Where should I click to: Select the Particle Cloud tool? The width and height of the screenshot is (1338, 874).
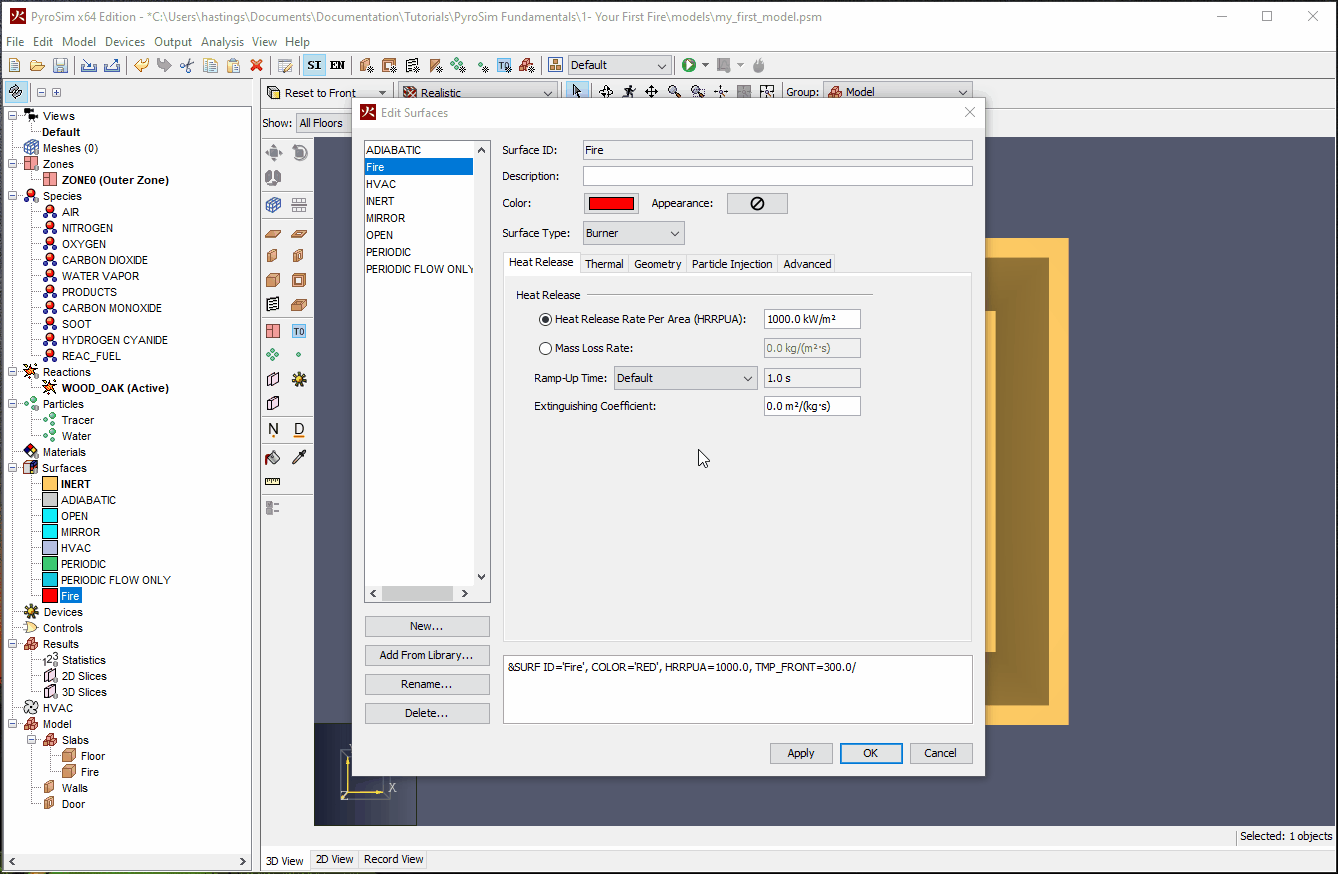273,355
